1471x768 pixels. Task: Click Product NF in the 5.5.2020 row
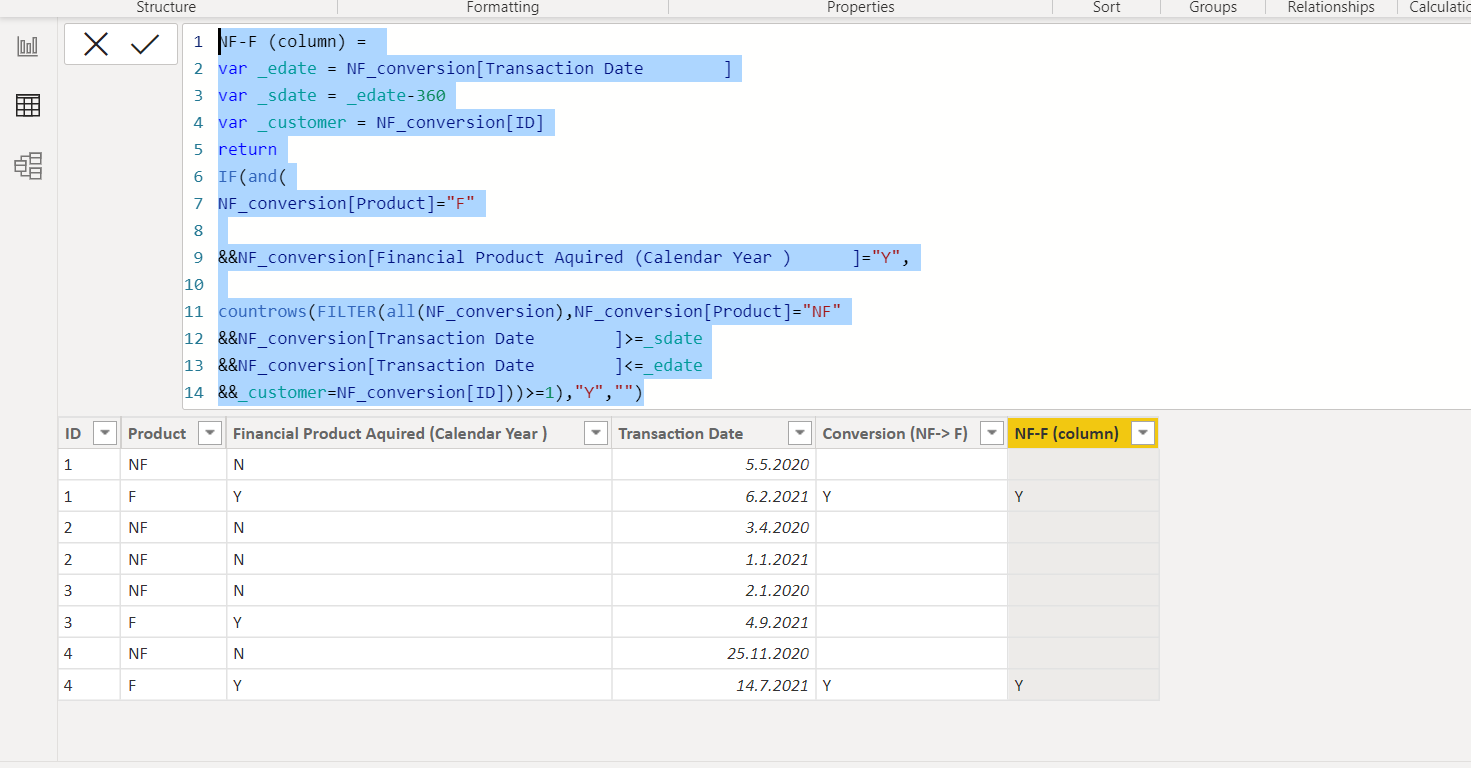click(x=173, y=464)
